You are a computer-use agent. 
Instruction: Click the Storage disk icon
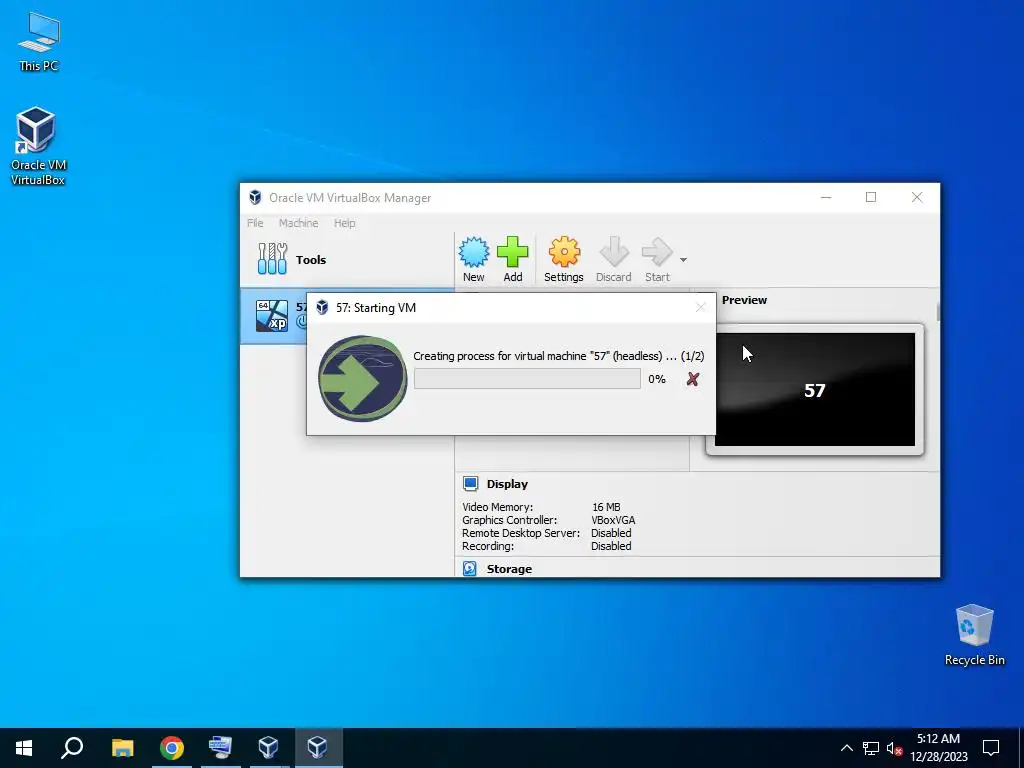point(470,569)
